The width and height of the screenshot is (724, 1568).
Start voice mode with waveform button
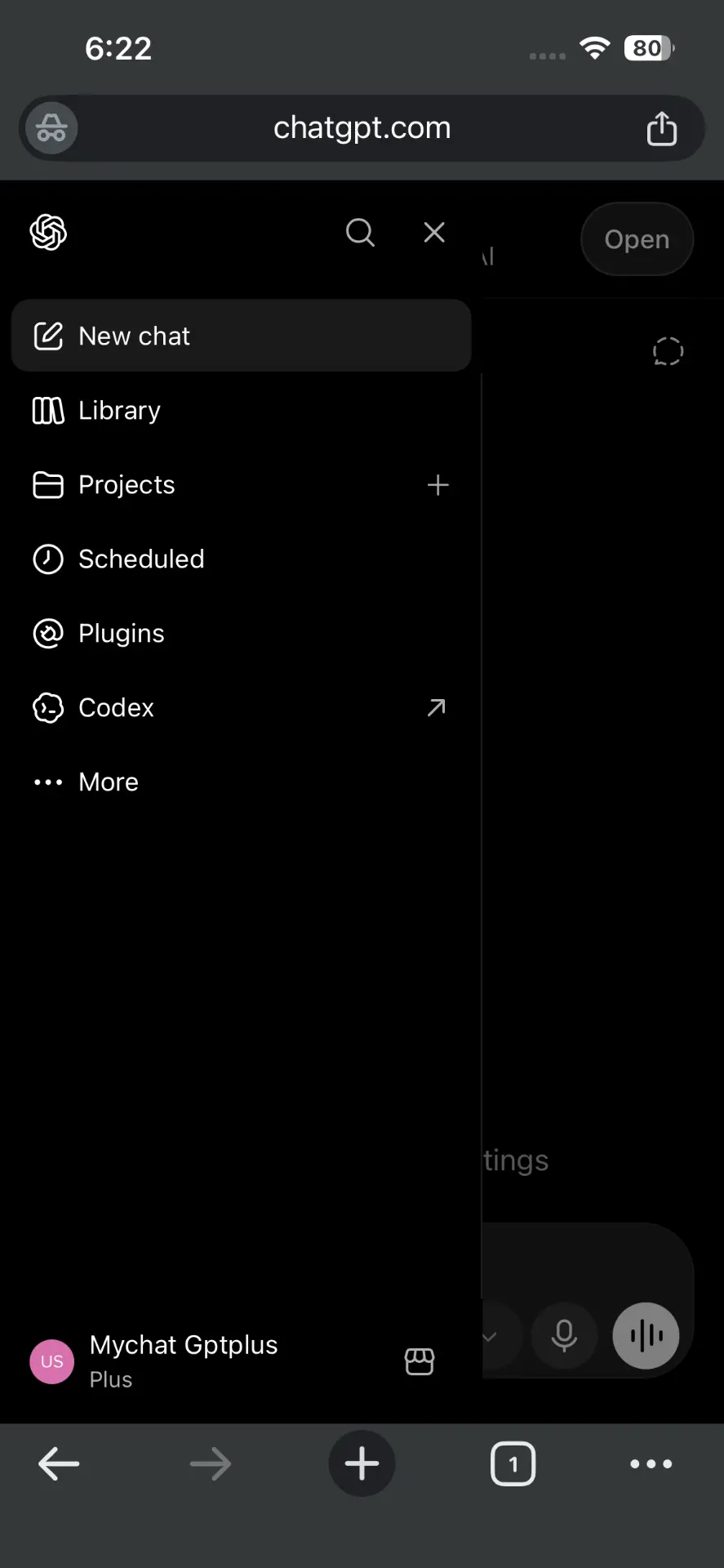(x=646, y=1336)
